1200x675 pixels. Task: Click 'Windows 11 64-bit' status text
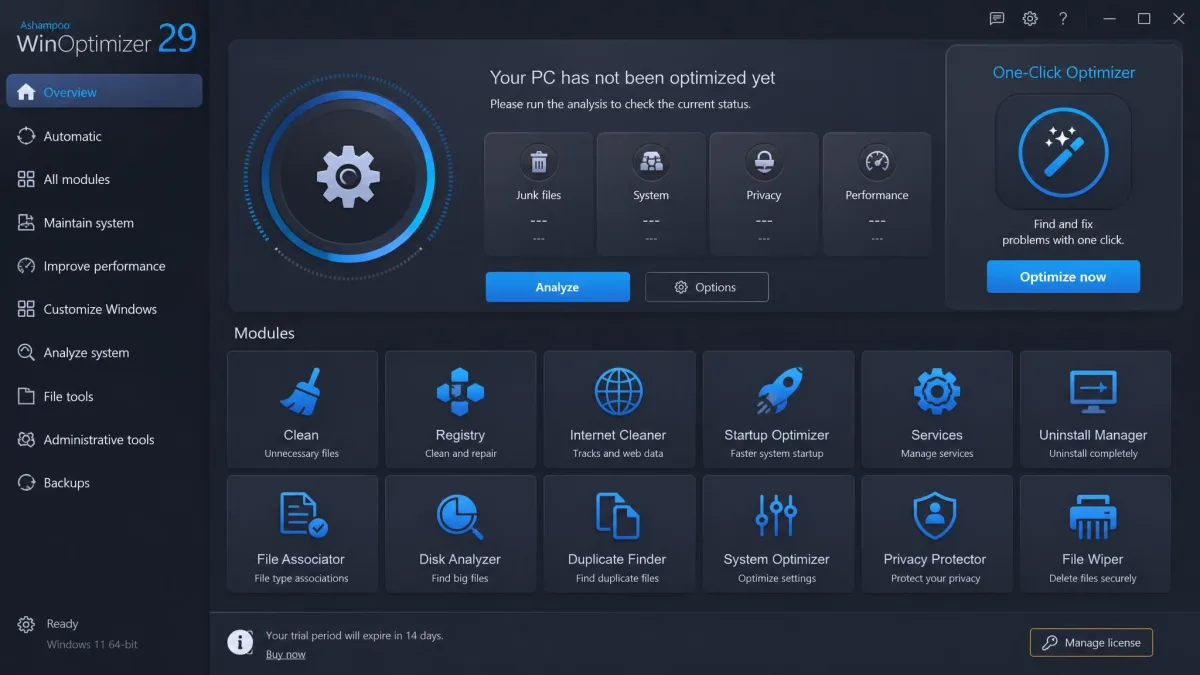pyautogui.click(x=92, y=645)
